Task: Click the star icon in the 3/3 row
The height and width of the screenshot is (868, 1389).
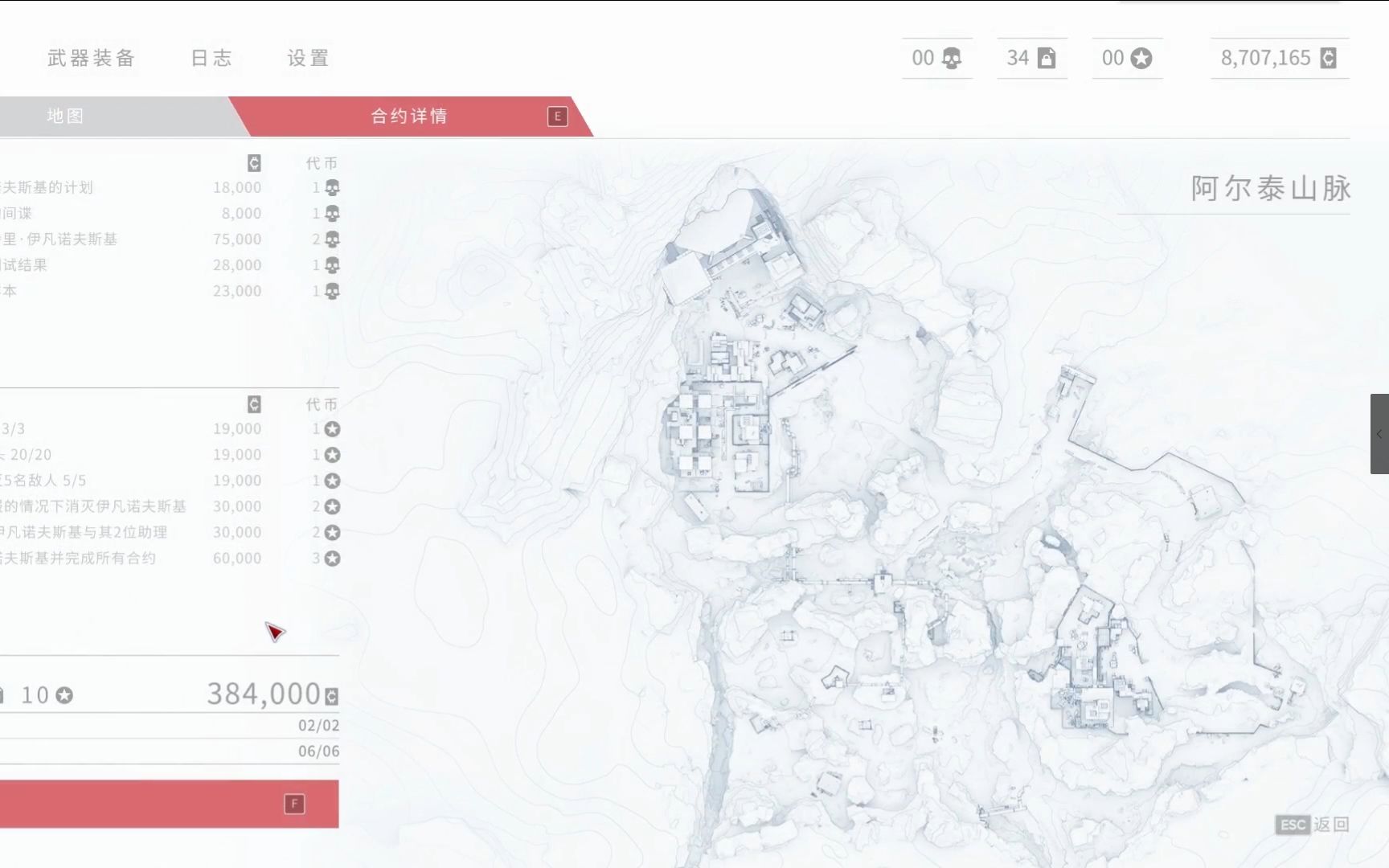Action: tap(332, 429)
